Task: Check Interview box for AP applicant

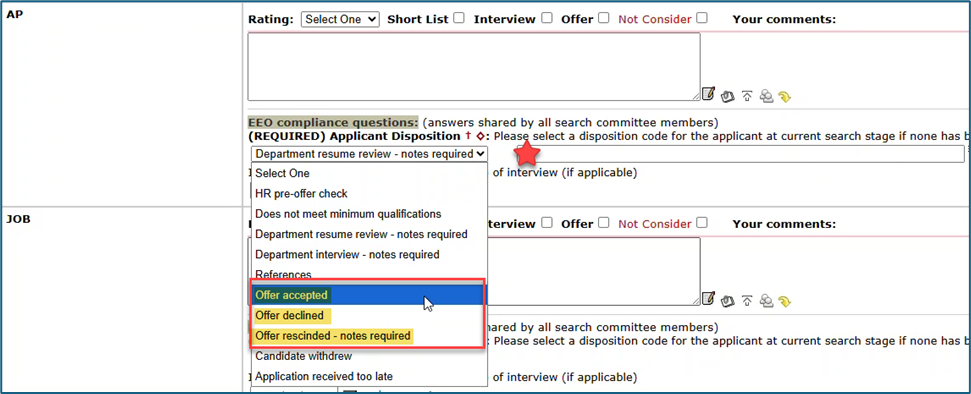Action: [x=546, y=18]
